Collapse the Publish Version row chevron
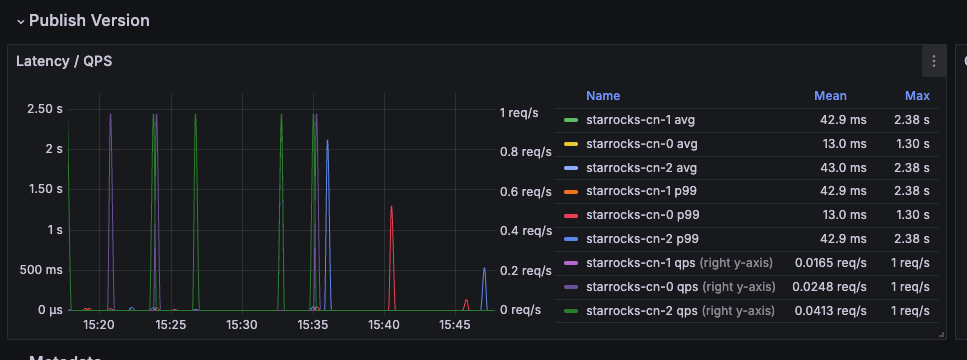The height and width of the screenshot is (360, 967). tap(21, 22)
